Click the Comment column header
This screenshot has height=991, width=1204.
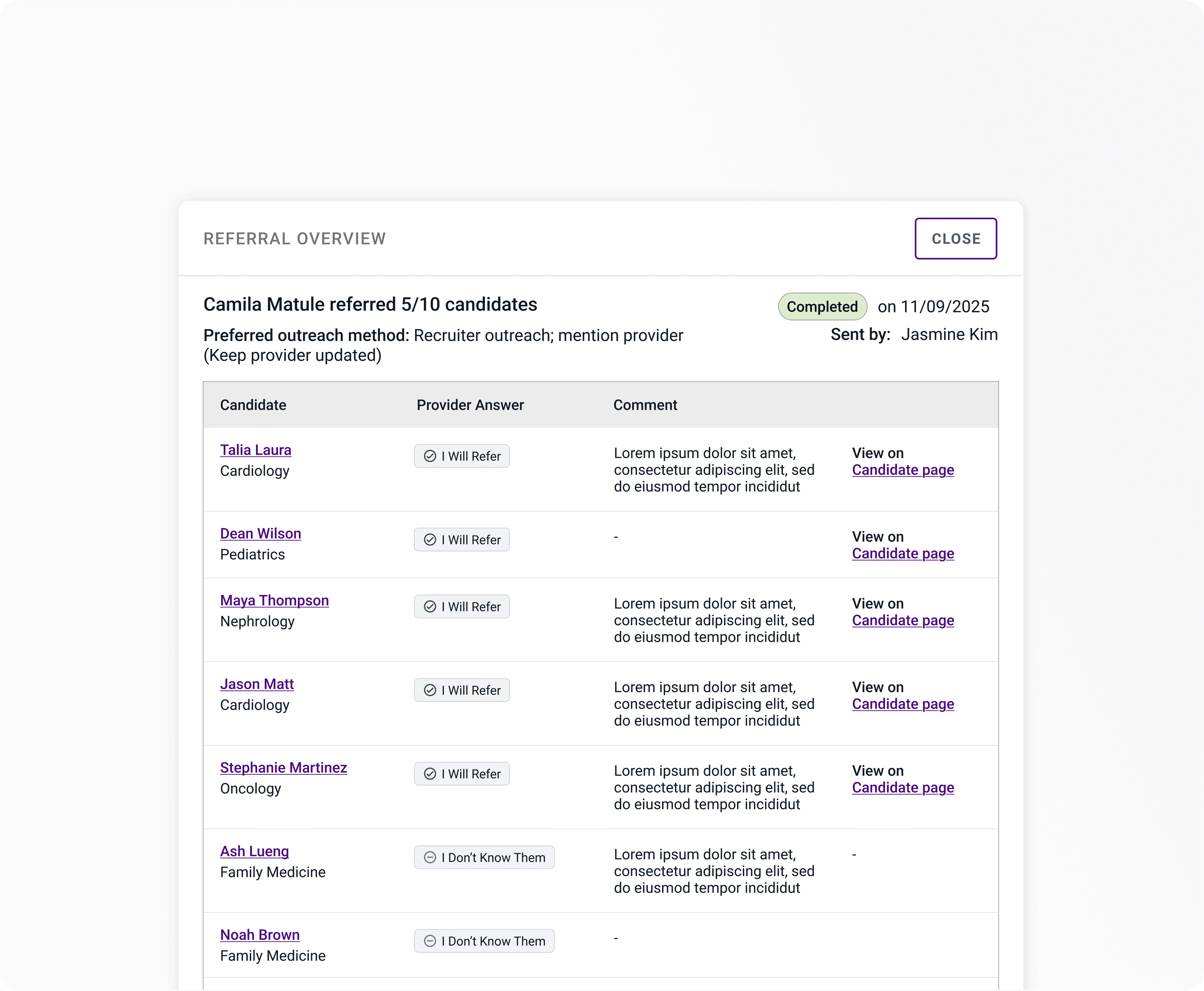[645, 405]
